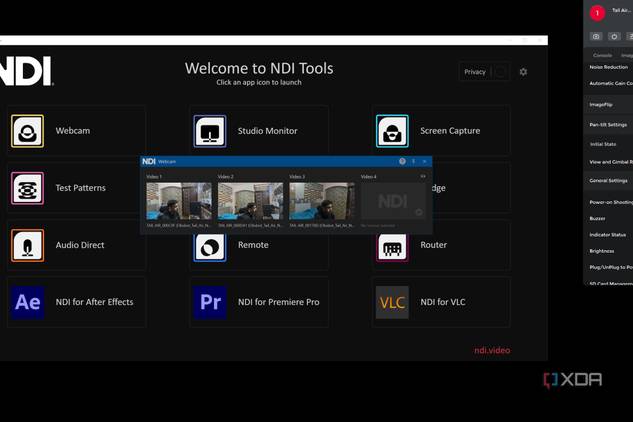Click Audio Direct label text
This screenshot has width=633, height=422.
click(80, 245)
